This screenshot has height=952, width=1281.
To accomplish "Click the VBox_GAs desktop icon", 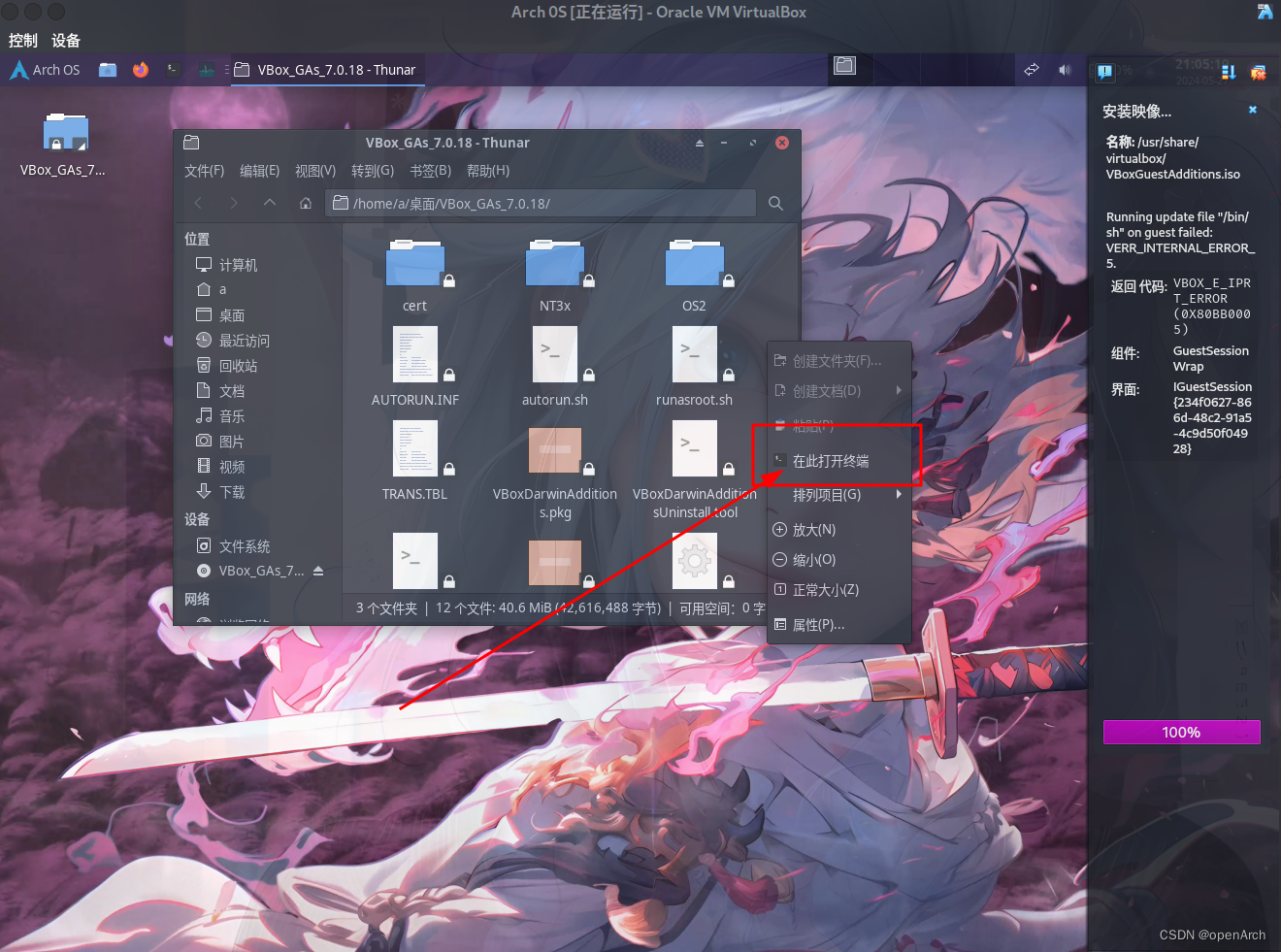I will [x=64, y=145].
